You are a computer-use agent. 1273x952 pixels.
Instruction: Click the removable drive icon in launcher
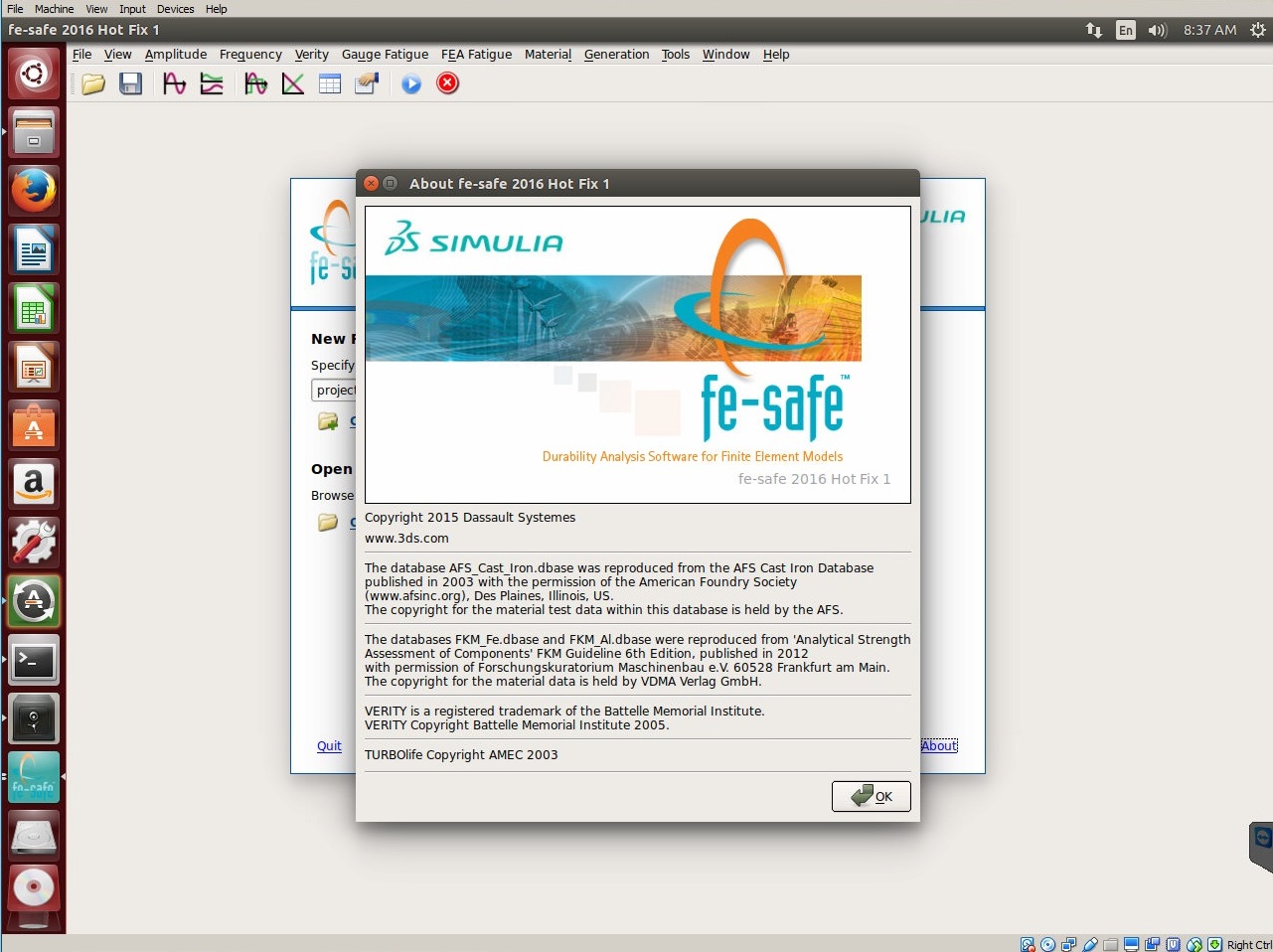34,836
